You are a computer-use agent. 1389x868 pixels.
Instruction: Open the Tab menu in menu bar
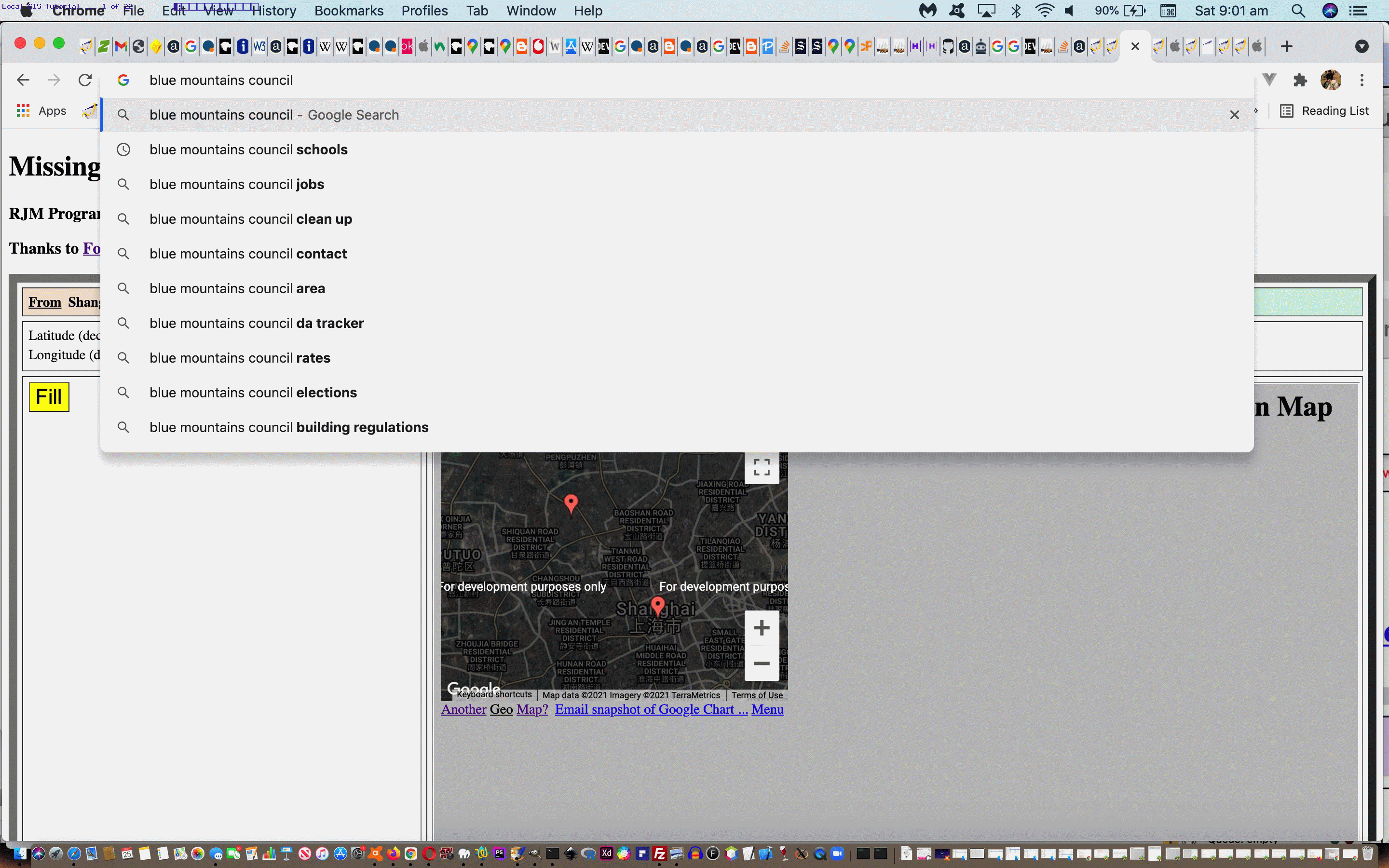pos(477,11)
